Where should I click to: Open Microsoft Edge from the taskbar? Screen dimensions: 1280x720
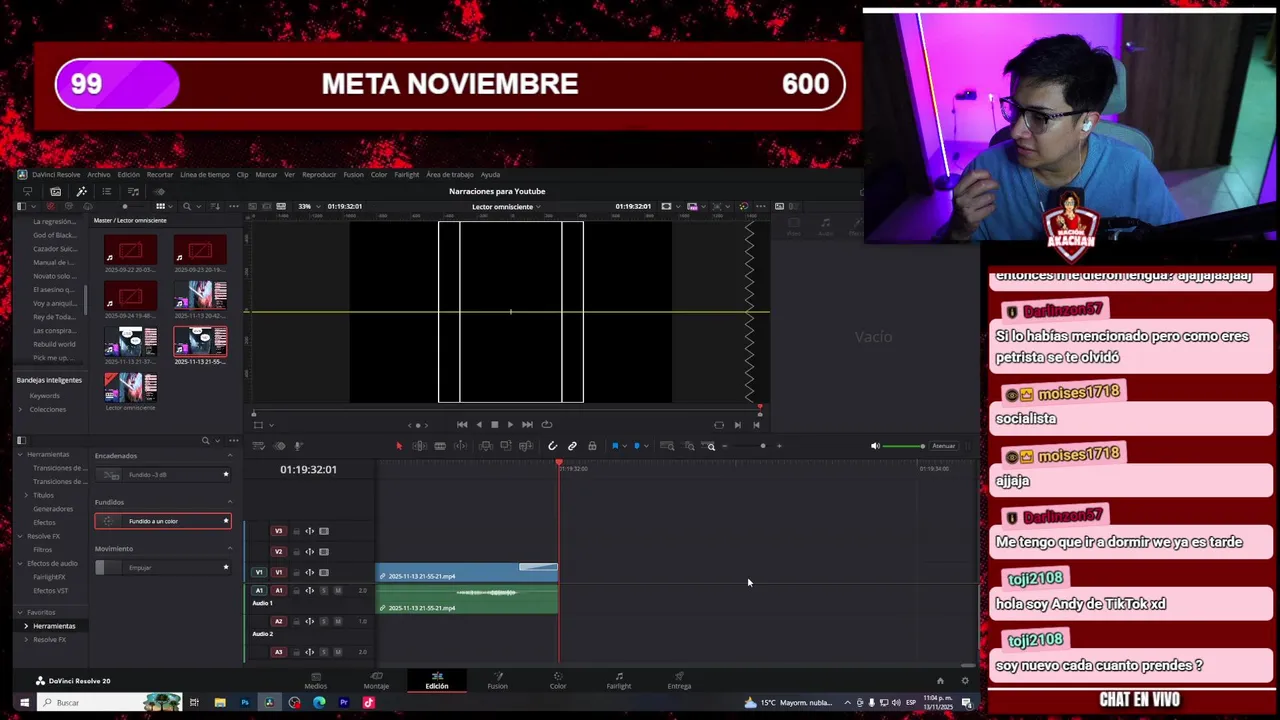coord(319,703)
